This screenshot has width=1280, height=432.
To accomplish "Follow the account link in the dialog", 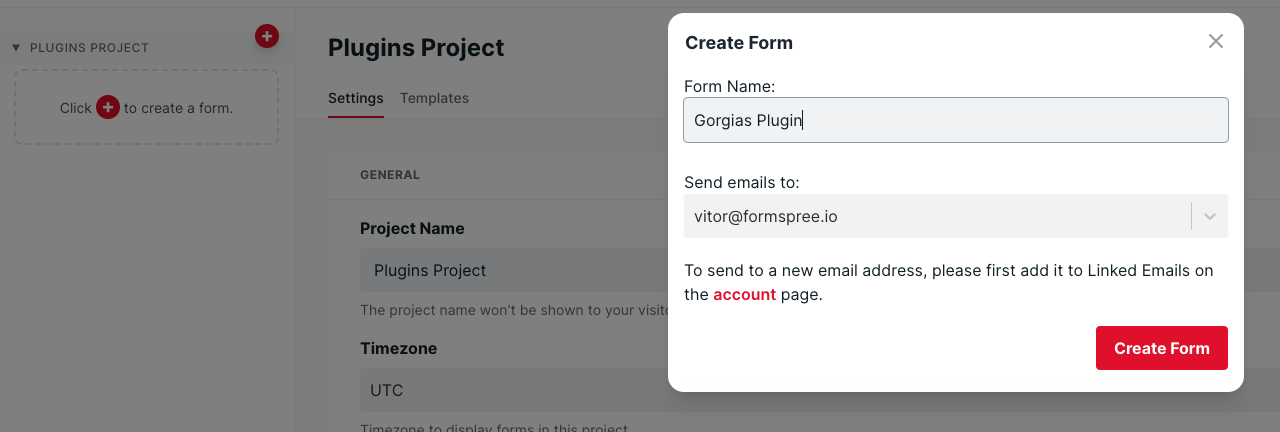I will tap(744, 295).
